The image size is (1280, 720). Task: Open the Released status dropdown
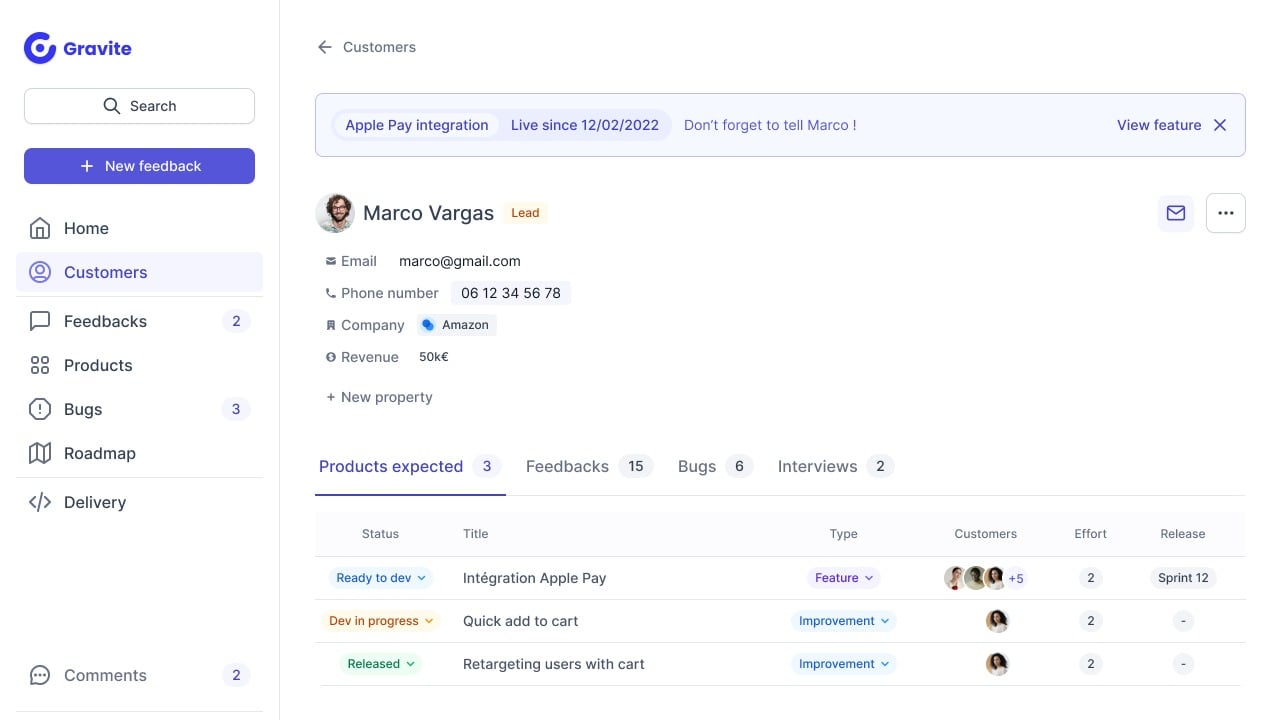tap(381, 664)
